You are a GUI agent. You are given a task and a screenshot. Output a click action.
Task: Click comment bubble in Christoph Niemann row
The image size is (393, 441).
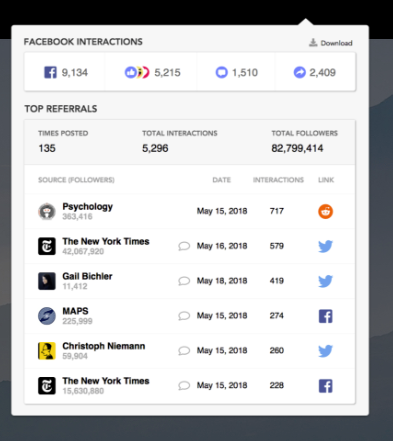(184, 351)
